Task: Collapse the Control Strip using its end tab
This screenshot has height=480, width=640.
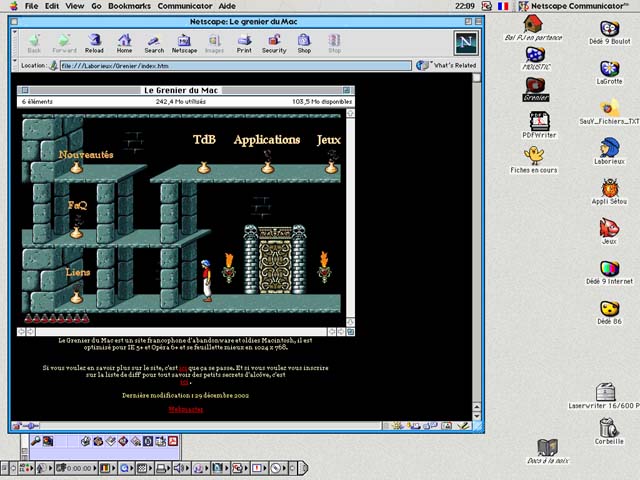Action: [303, 468]
